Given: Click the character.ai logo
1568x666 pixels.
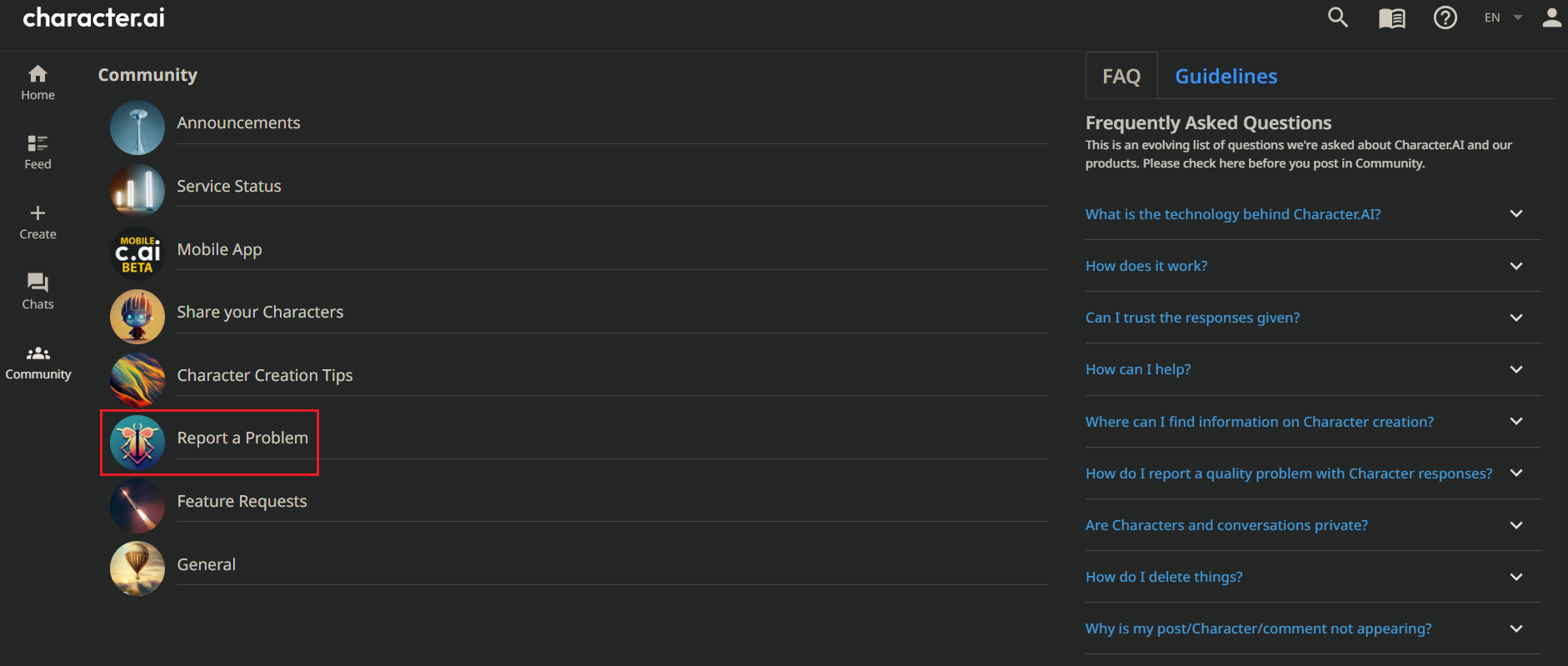Looking at the screenshot, I should click(93, 18).
